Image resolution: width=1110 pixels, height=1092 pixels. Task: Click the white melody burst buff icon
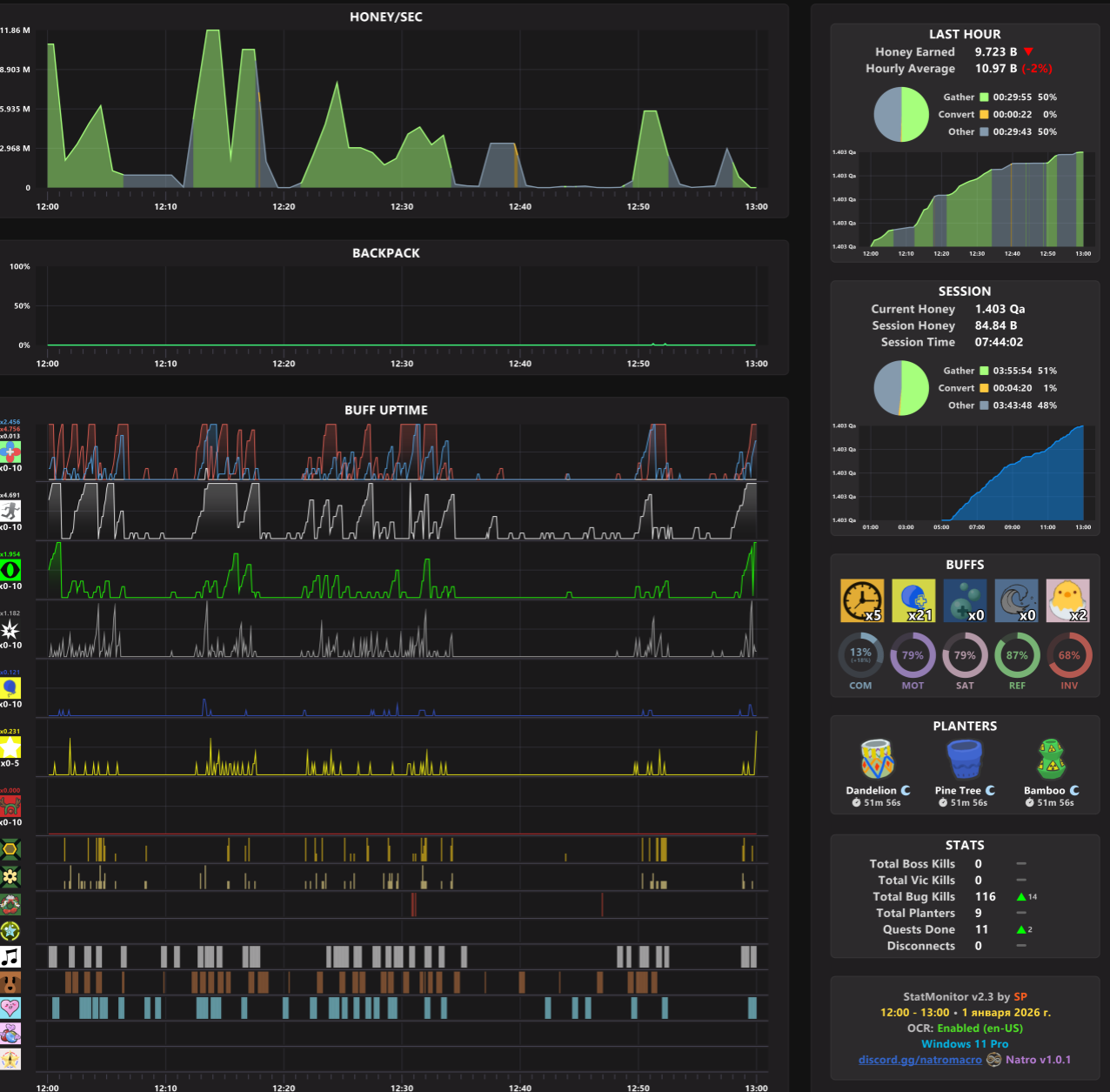pos(10,629)
